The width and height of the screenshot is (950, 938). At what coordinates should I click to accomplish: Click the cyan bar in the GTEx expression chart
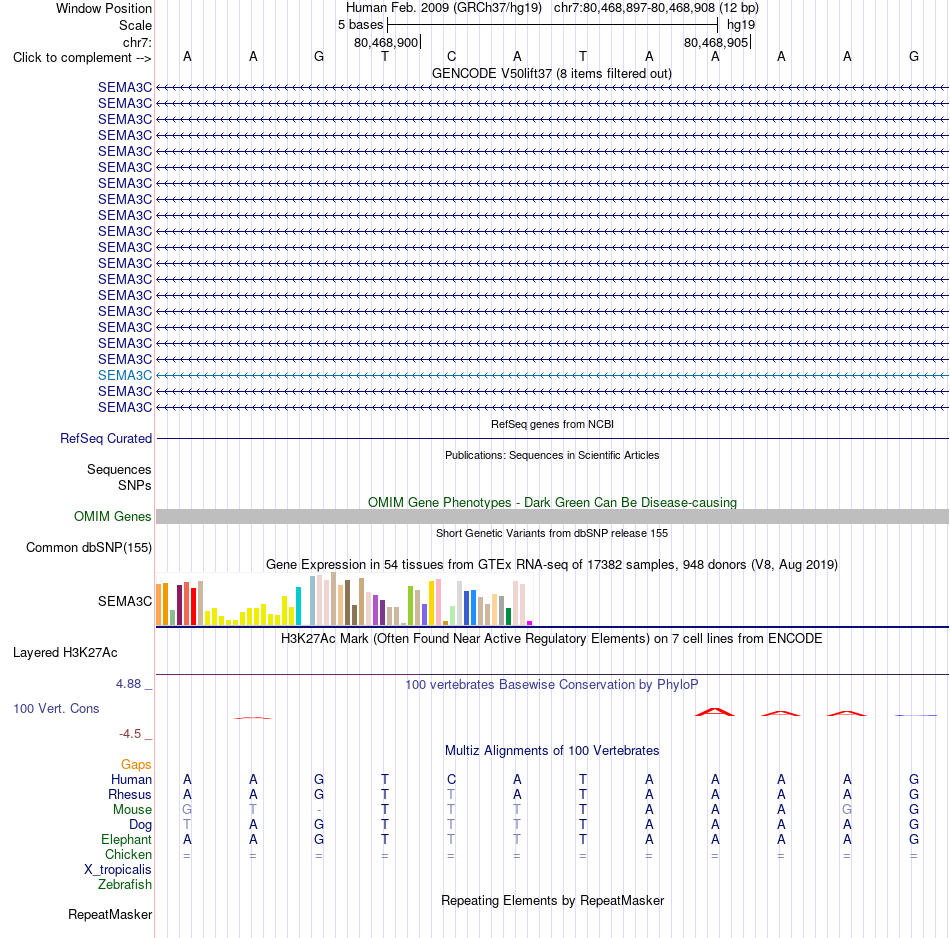298,606
